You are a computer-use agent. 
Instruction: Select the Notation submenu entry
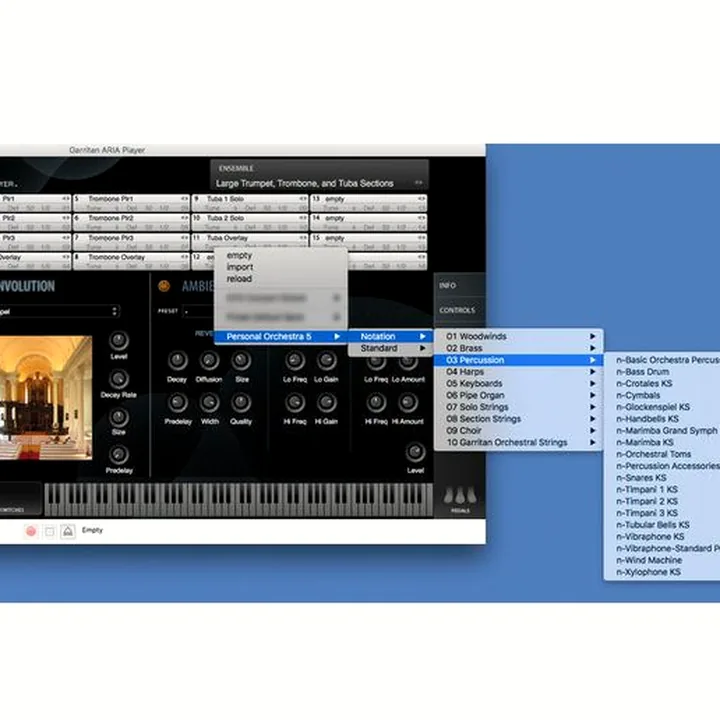pyautogui.click(x=391, y=337)
